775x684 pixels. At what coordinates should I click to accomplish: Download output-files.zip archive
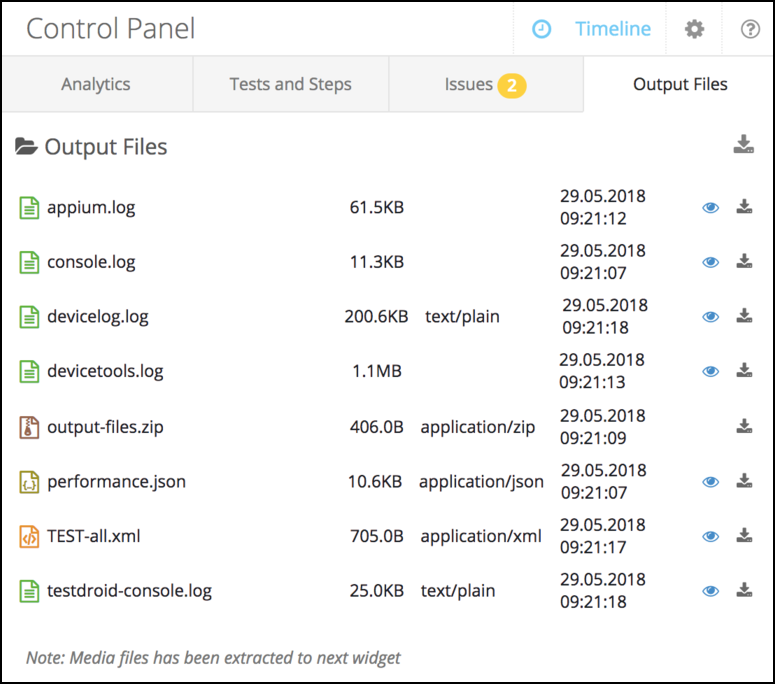coord(744,427)
